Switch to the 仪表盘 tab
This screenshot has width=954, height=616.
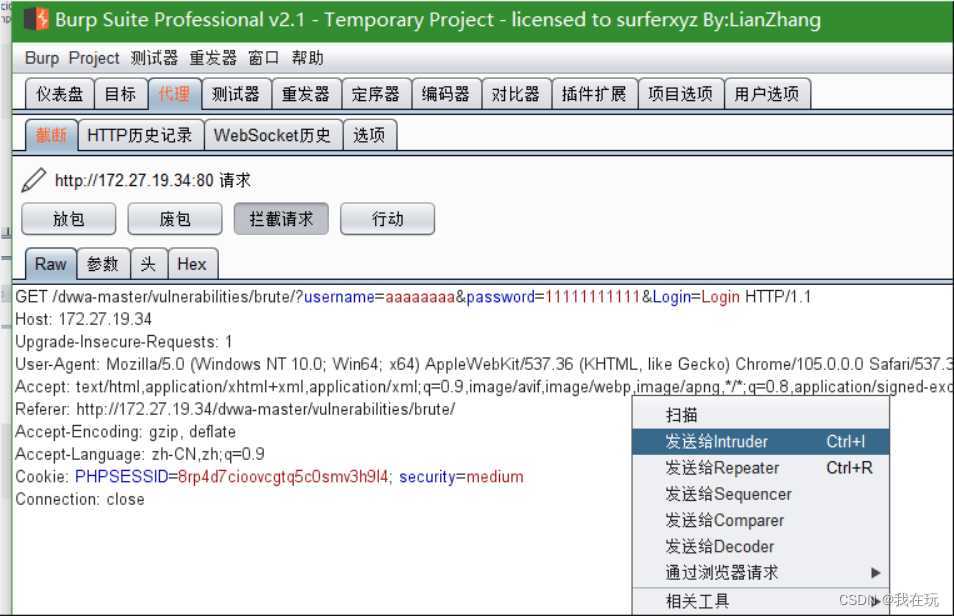[60, 94]
